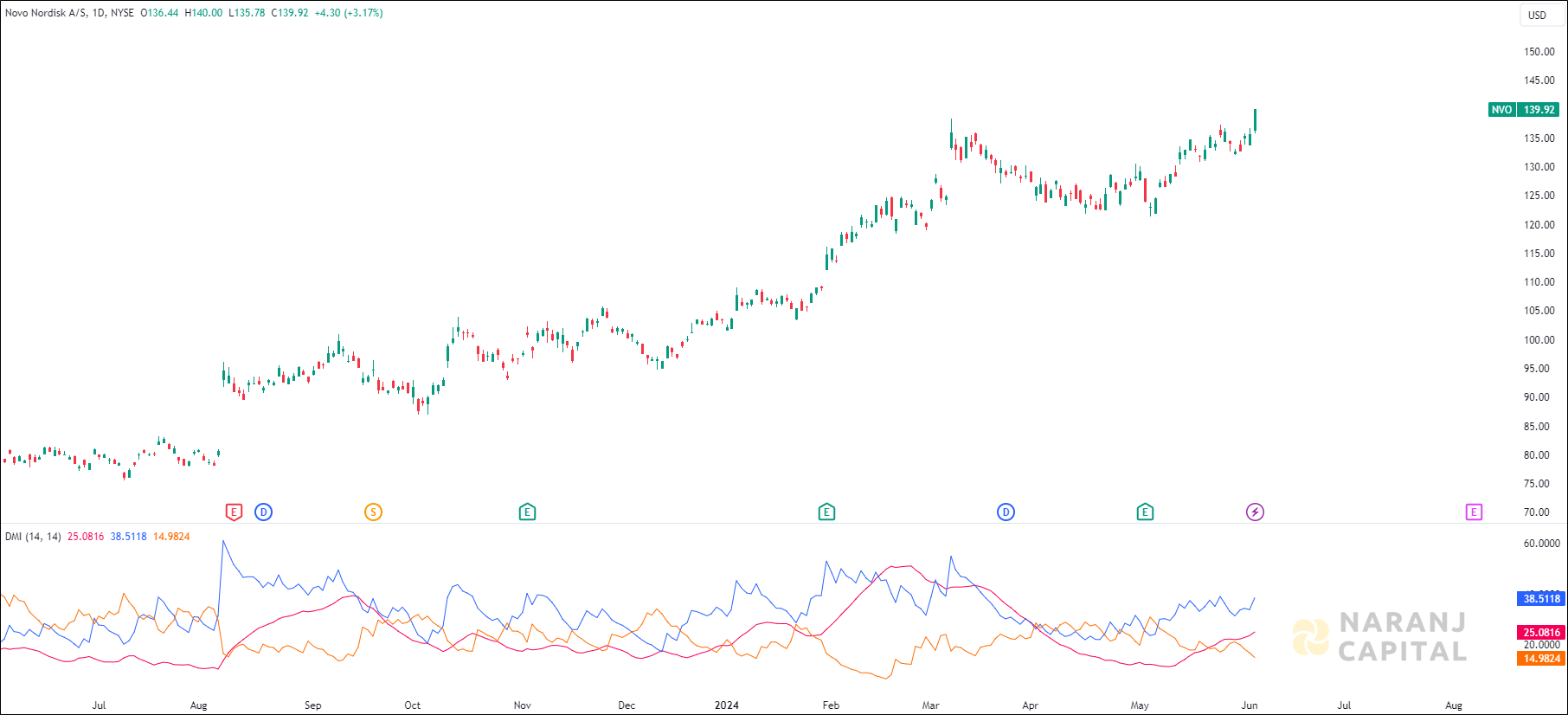This screenshot has height=715, width=1568.
Task: Click the green earnings marker in February
Action: pos(826,512)
